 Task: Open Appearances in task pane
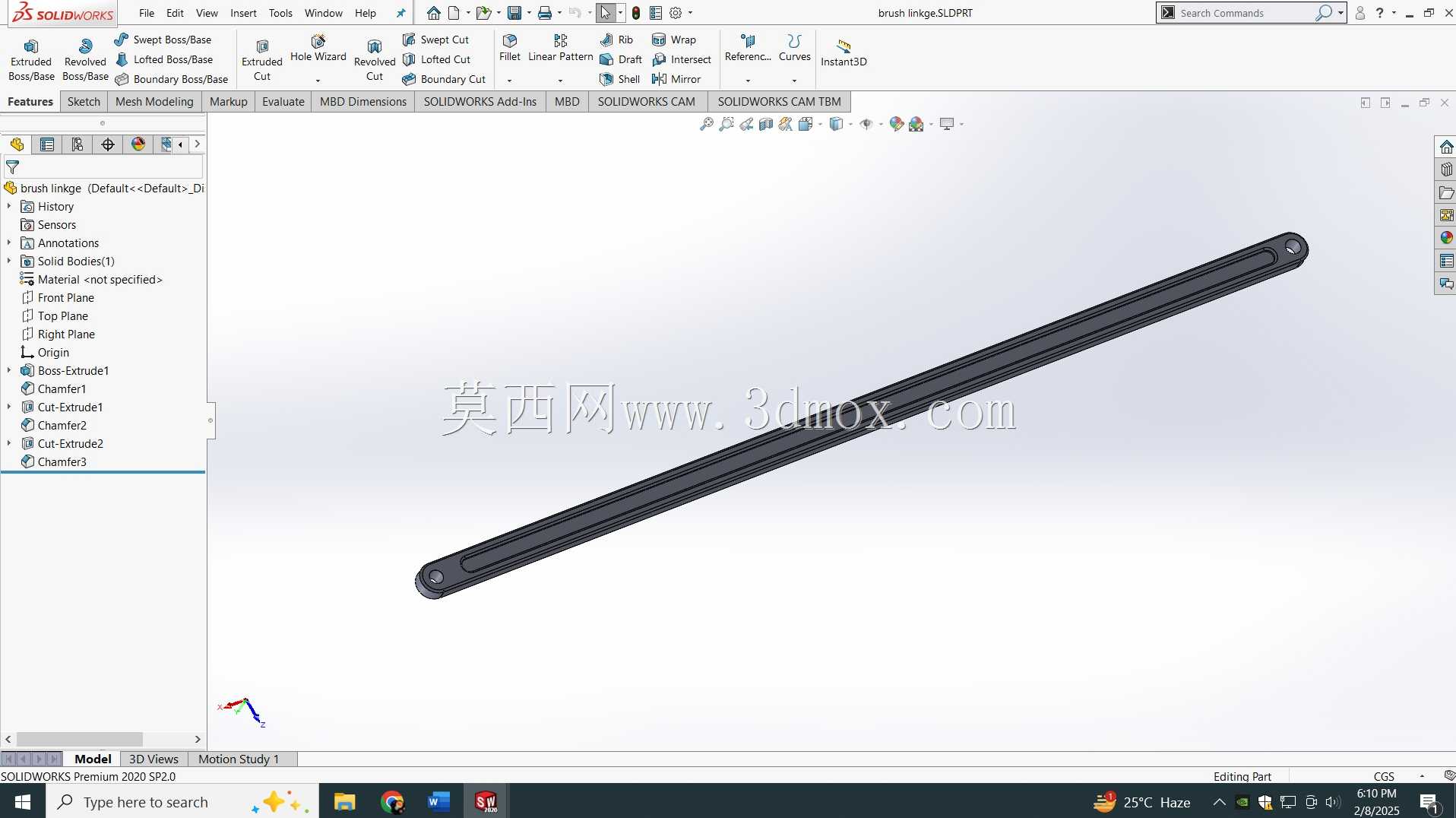pyautogui.click(x=1446, y=238)
